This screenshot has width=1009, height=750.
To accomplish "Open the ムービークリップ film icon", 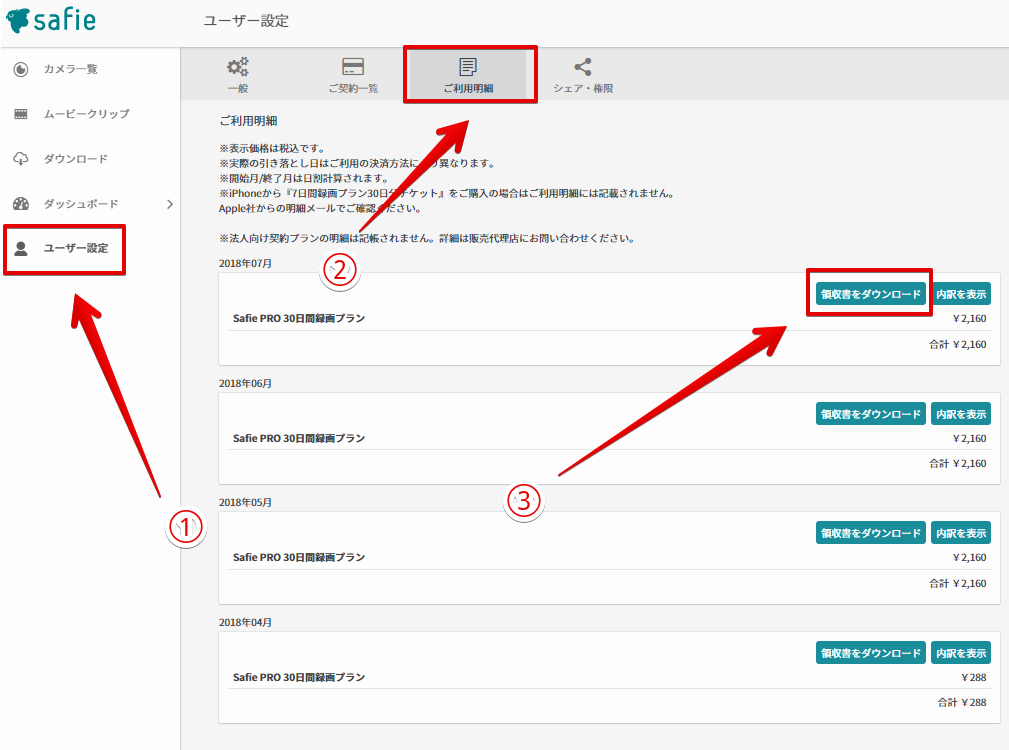I will coord(21,114).
